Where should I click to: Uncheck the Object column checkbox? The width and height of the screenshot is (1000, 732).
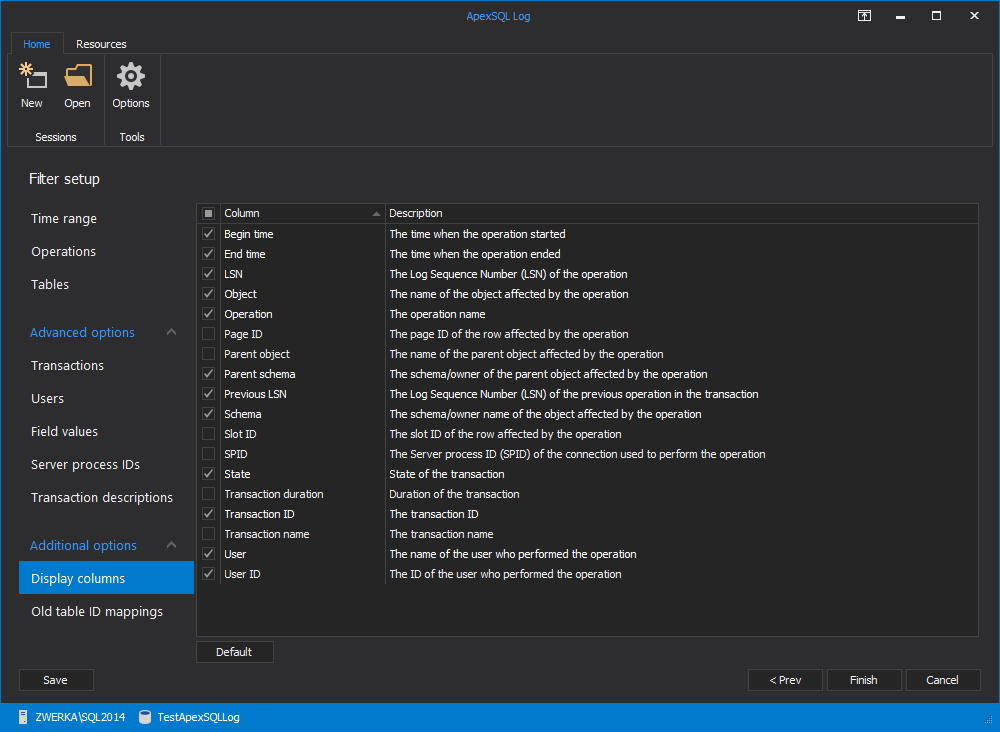point(209,294)
